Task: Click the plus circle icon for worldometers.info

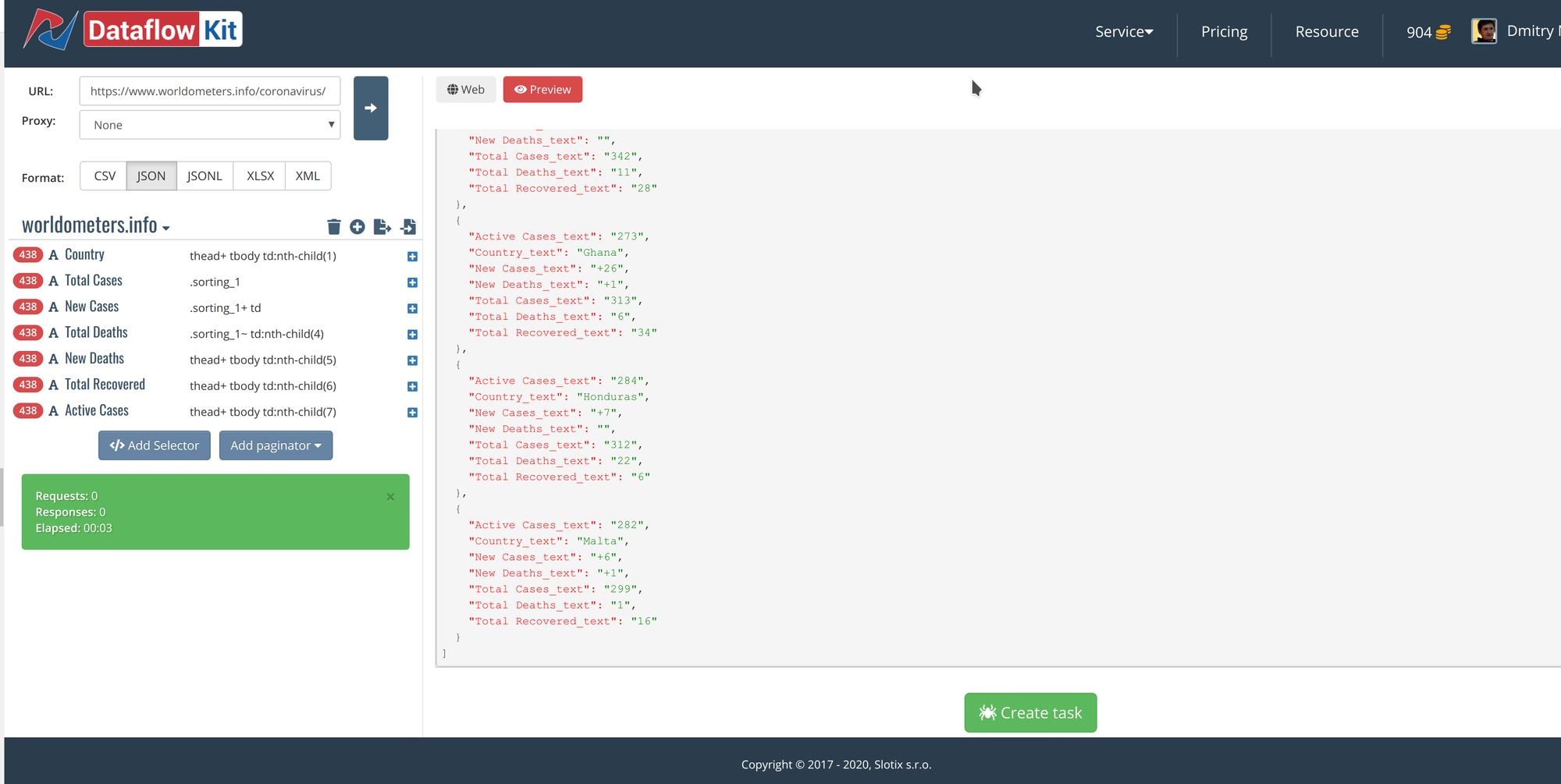Action: pyautogui.click(x=357, y=226)
